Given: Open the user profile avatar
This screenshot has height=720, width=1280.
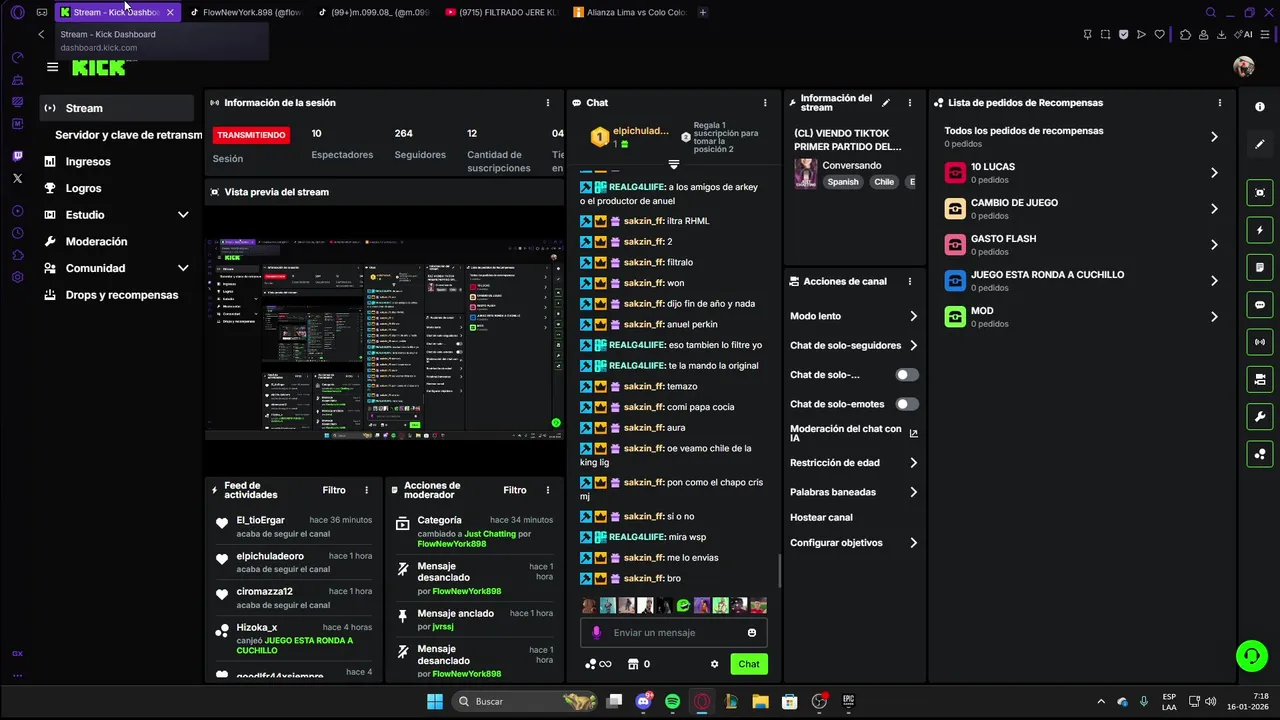Looking at the screenshot, I should (1243, 67).
